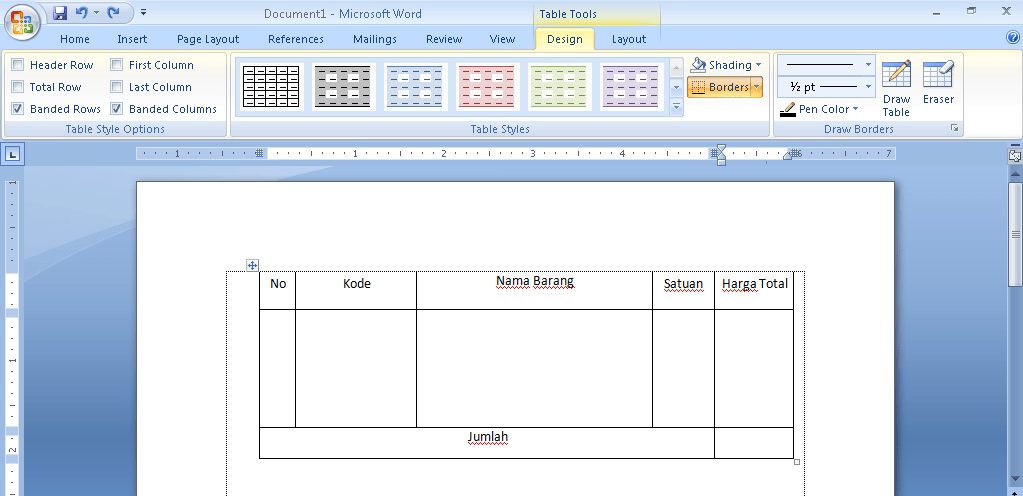This screenshot has height=496, width=1023.
Task: Go to the Page Layout tab
Action: [207, 39]
